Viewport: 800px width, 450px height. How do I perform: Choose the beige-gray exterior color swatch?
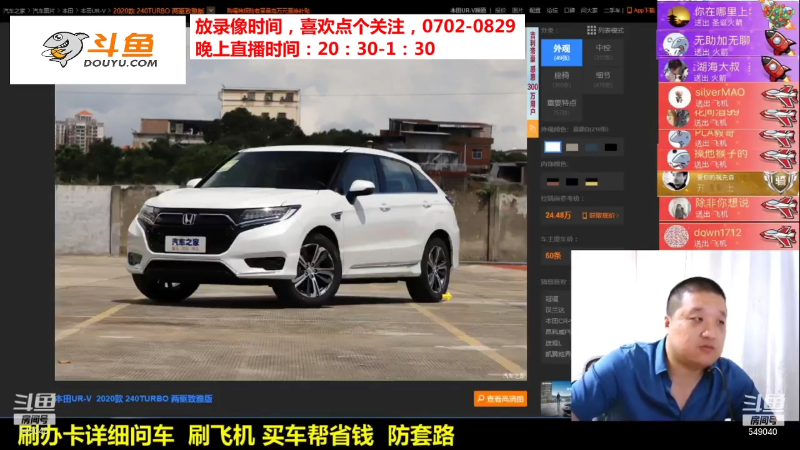tap(572, 147)
